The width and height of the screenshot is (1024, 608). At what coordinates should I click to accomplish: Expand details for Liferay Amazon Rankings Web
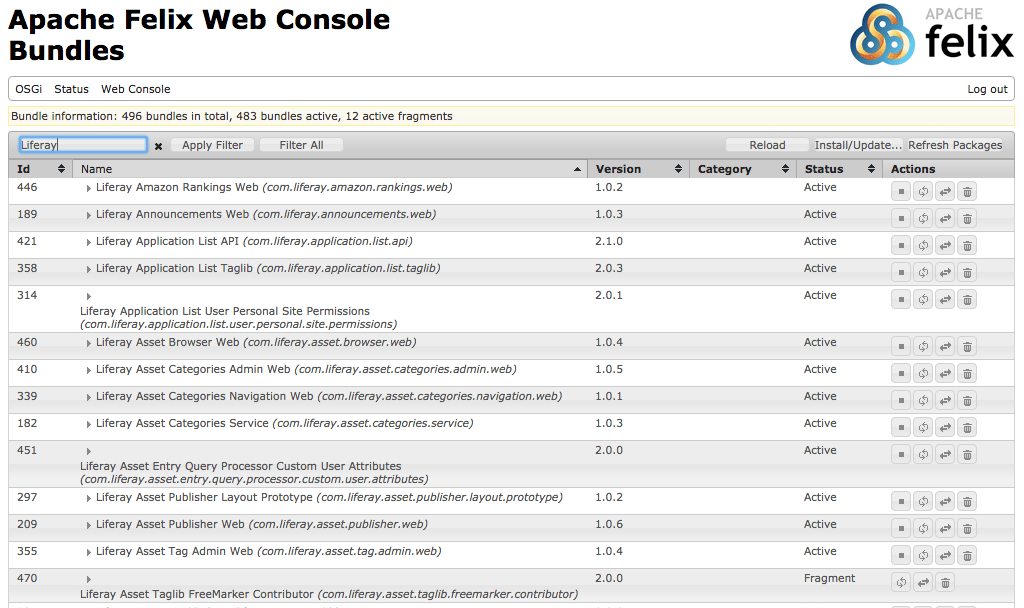(x=88, y=188)
